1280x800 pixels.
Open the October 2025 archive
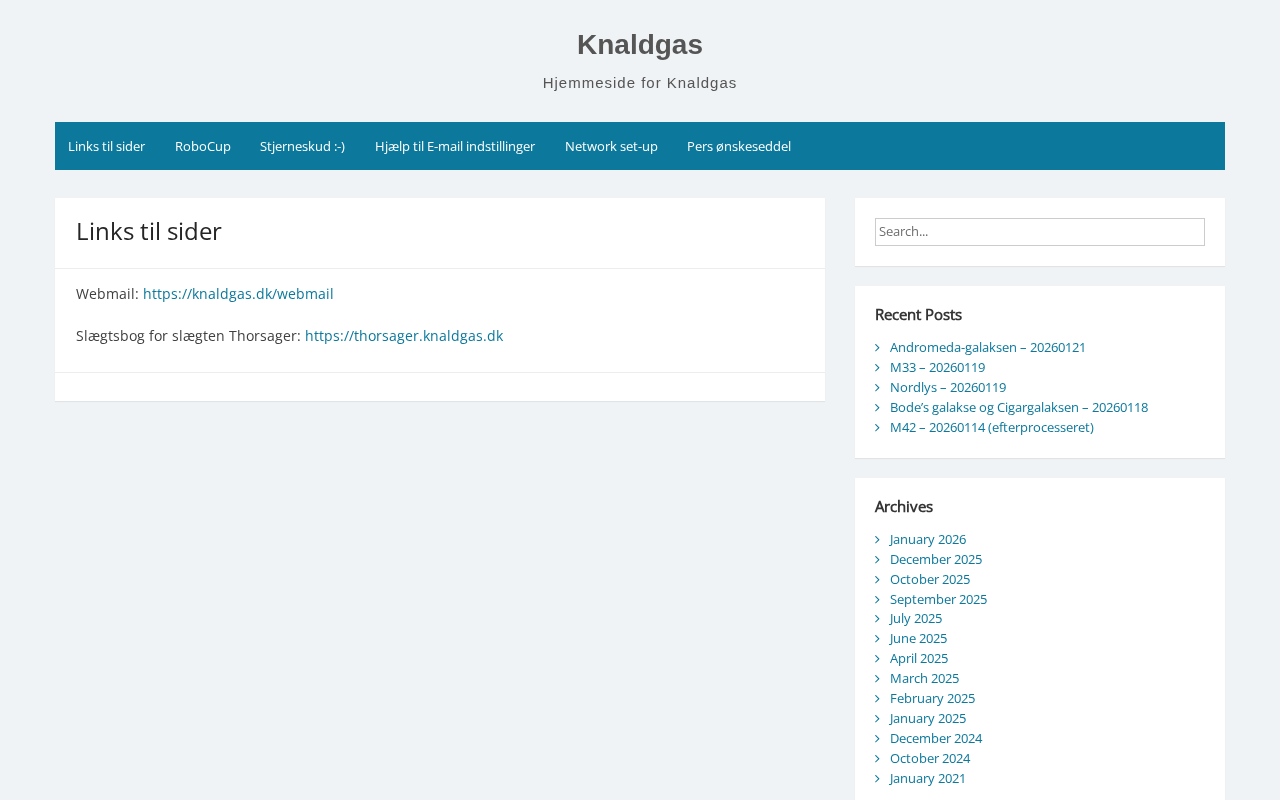pyautogui.click(x=930, y=579)
